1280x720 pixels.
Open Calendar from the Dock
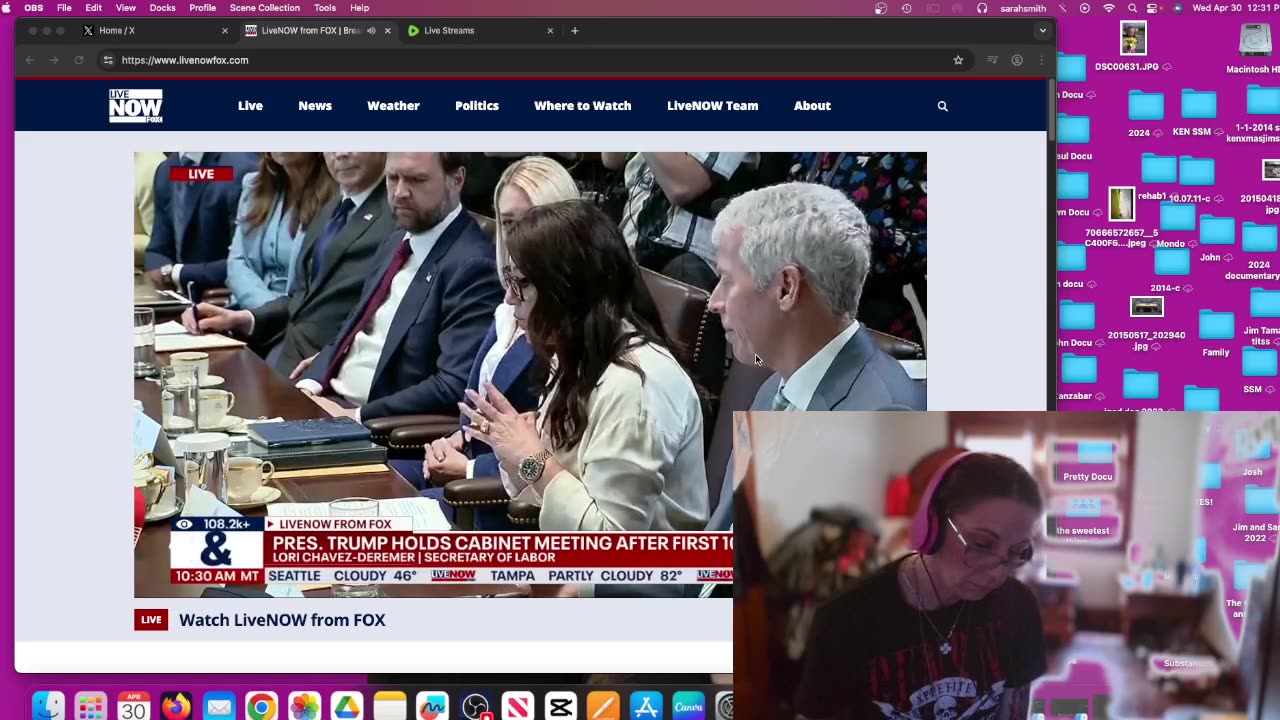[x=133, y=707]
